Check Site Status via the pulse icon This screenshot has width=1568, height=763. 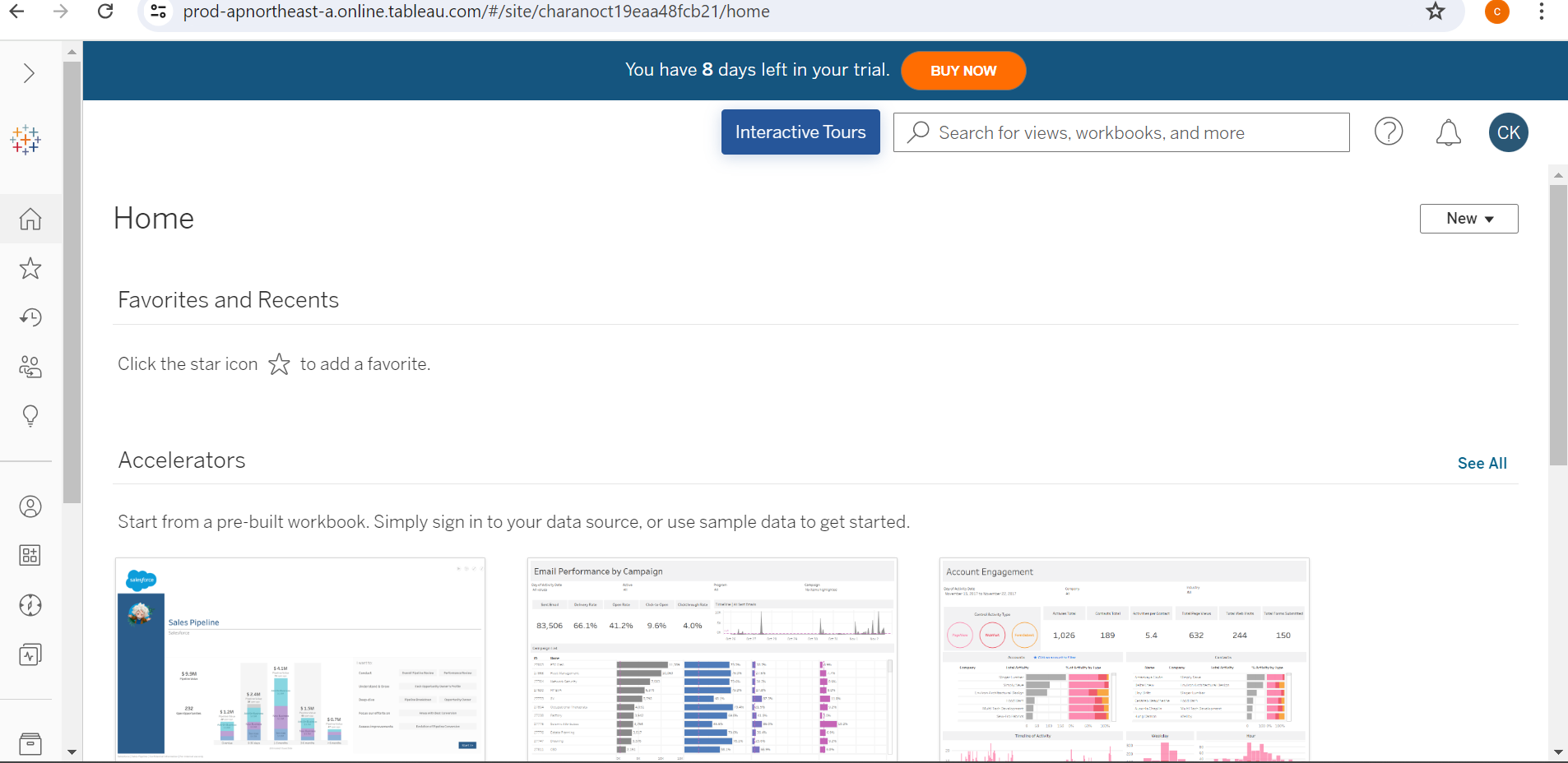click(x=30, y=654)
